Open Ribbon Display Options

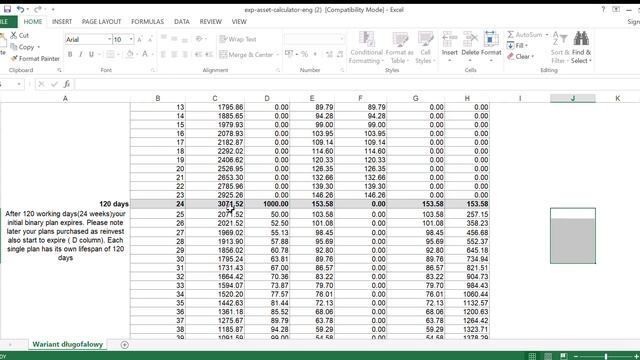616,9
